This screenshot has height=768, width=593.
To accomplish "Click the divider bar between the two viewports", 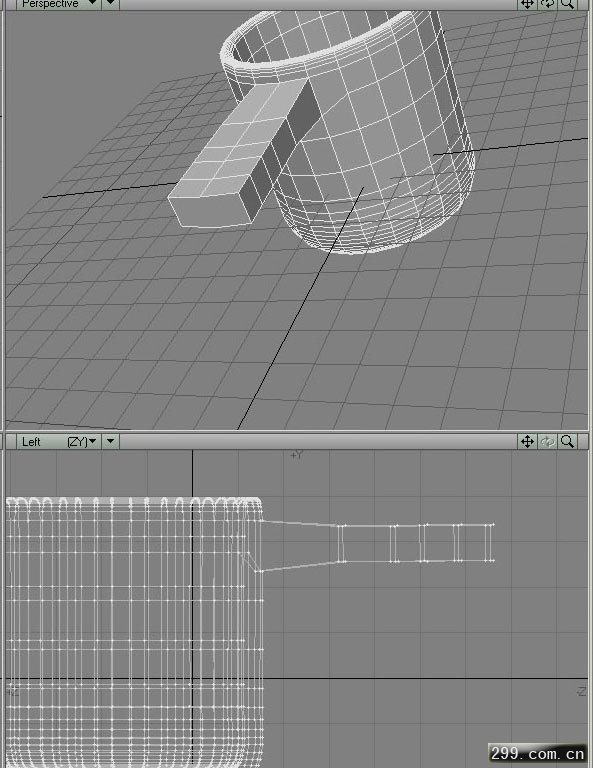I will click(296, 432).
